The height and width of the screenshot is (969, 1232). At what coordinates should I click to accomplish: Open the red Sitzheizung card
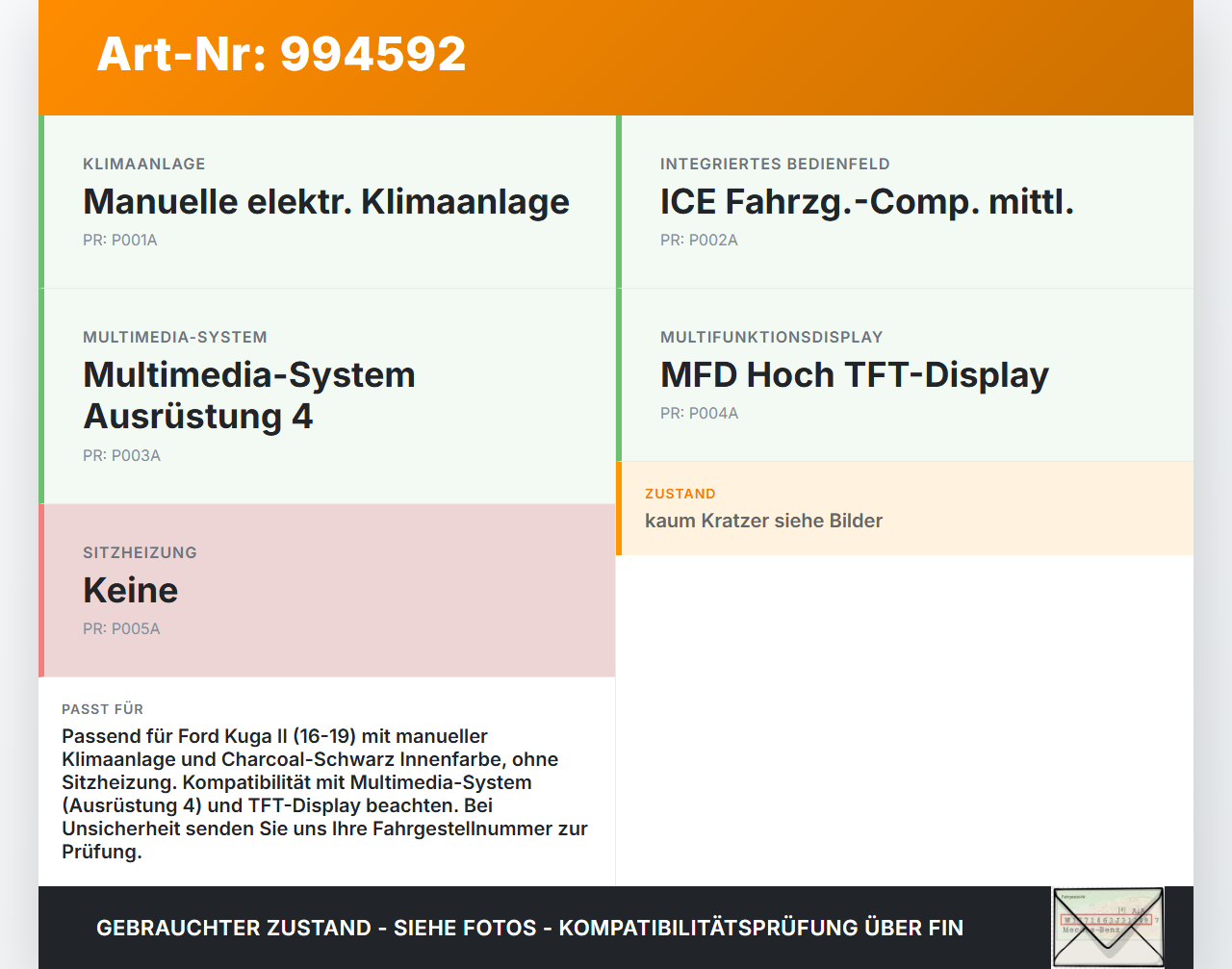[x=327, y=591]
